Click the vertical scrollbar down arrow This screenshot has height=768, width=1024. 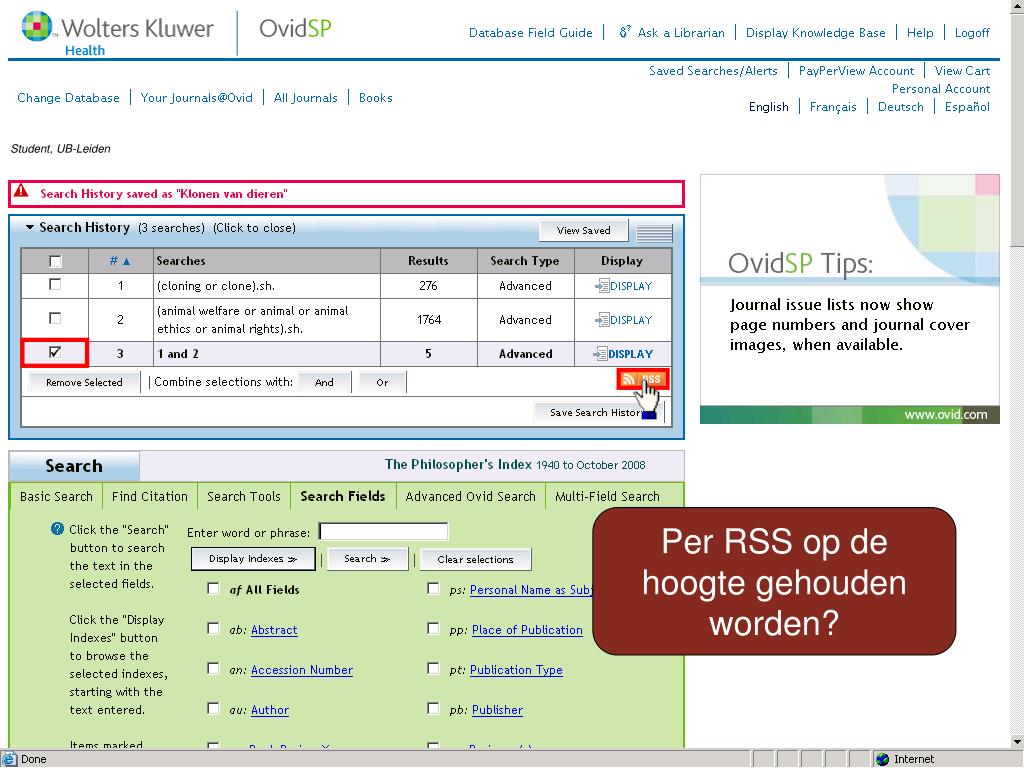1017,741
